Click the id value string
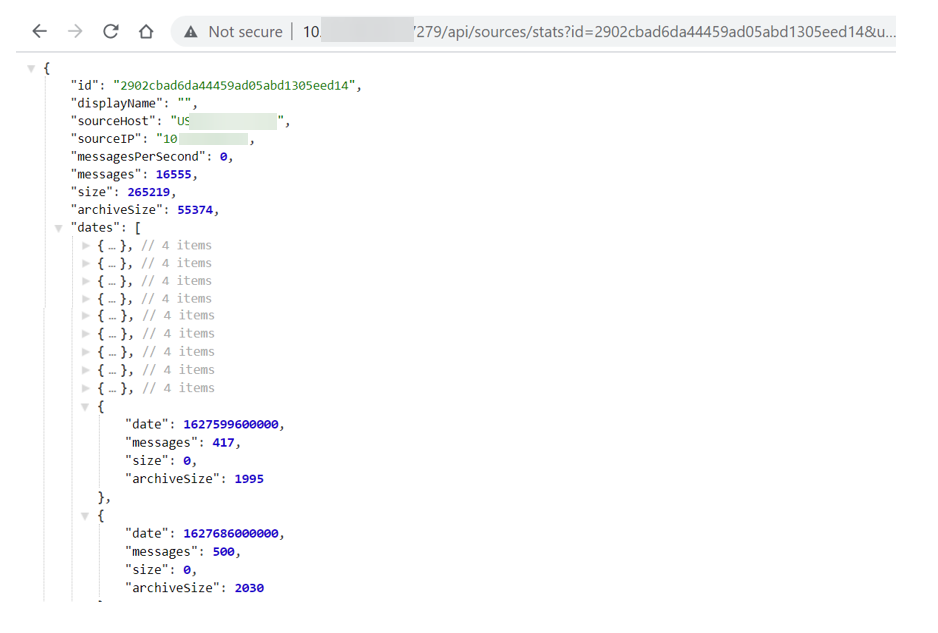This screenshot has width=938, height=633. 234,86
